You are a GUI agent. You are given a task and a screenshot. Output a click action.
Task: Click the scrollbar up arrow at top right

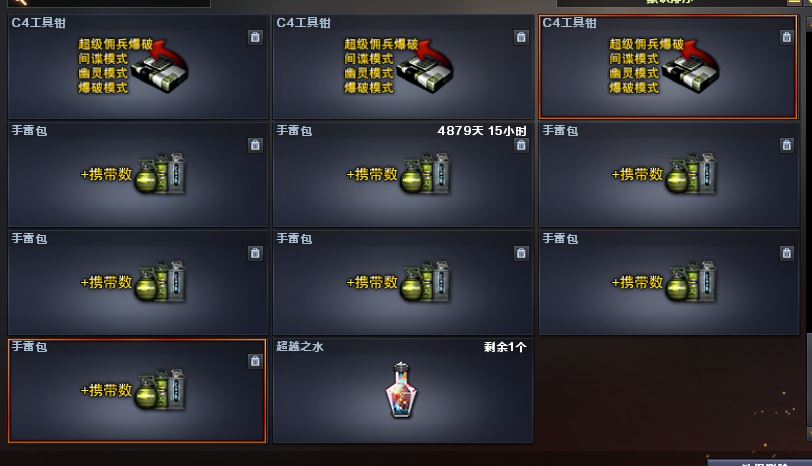point(808,23)
